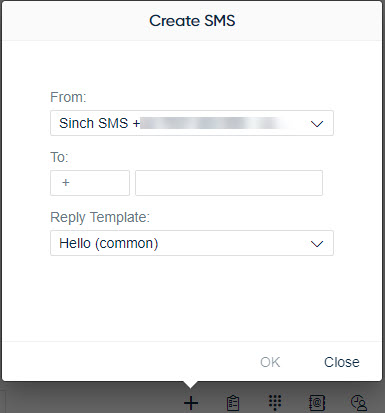Open the Hello (common) template dropdown
This screenshot has width=385, height=413.
coord(192,243)
